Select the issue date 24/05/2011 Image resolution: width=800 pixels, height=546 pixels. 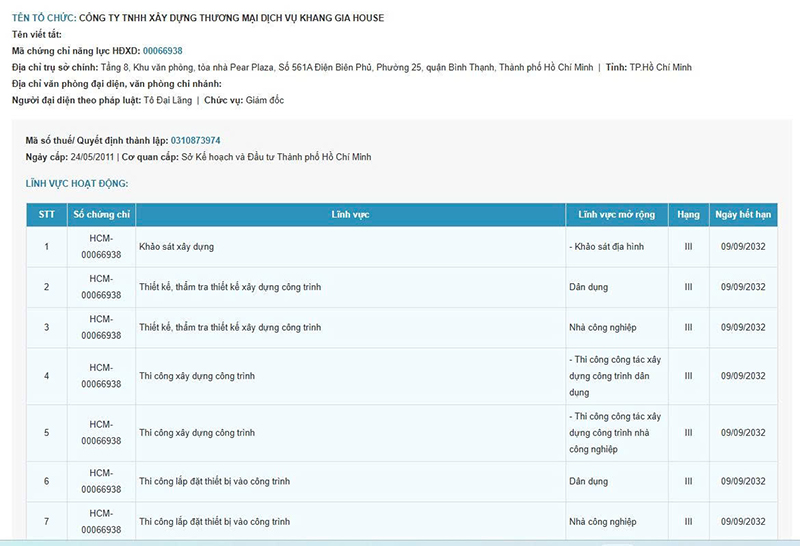coord(92,157)
